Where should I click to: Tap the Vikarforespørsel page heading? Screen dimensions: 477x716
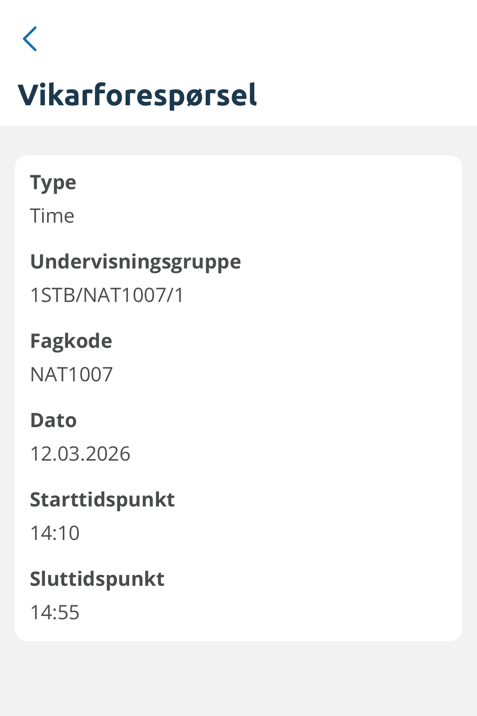coord(137,95)
